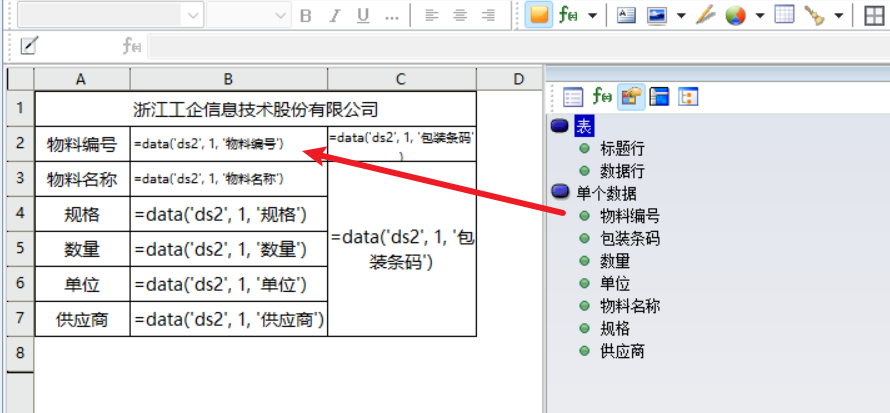Open the dropdown beside the fx toolbar icon
This screenshot has width=890, height=413.
592,16
